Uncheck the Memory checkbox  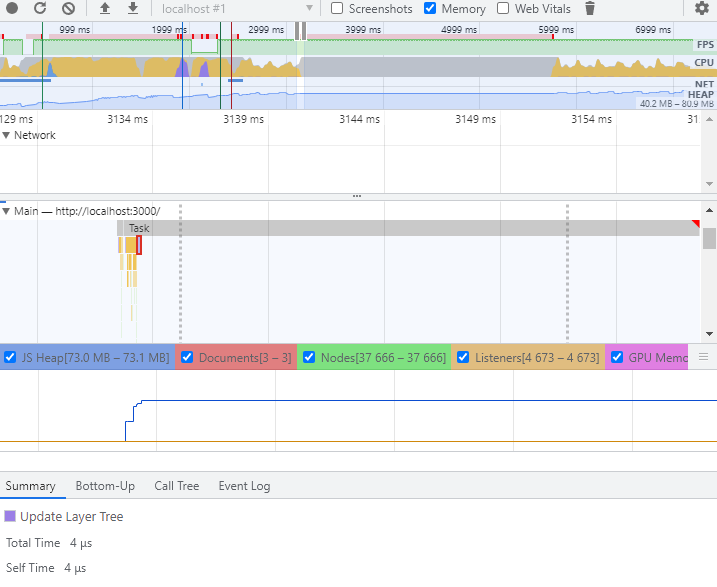tap(430, 8)
